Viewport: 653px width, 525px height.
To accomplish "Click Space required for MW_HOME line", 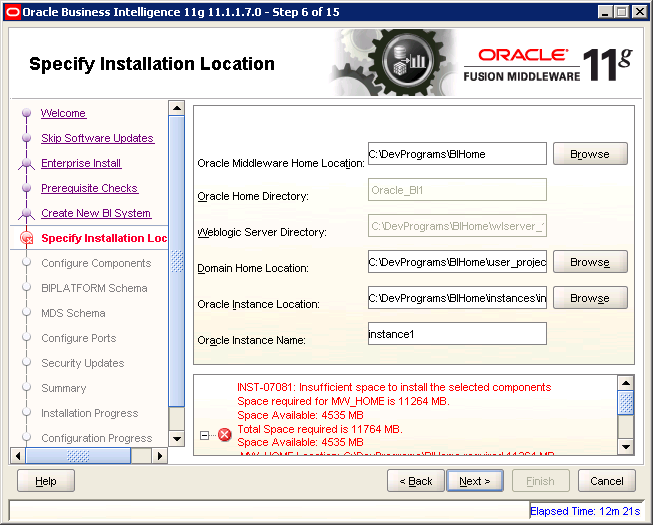I will pyautogui.click(x=344, y=401).
